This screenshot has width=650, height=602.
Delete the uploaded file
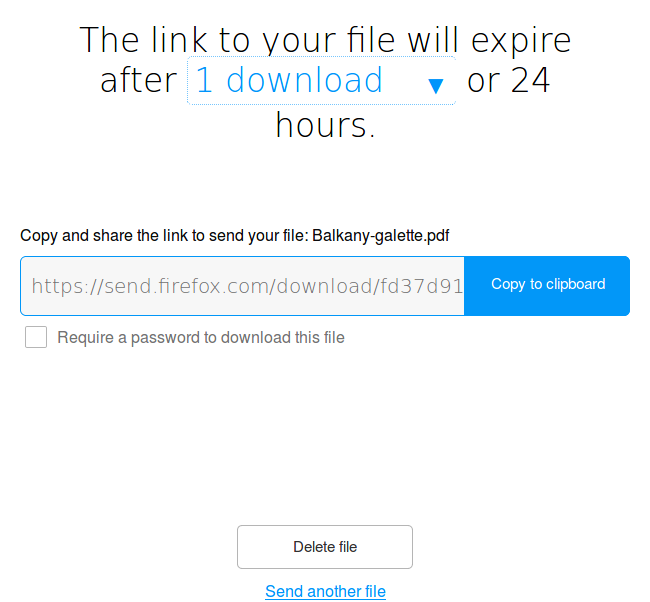(325, 547)
